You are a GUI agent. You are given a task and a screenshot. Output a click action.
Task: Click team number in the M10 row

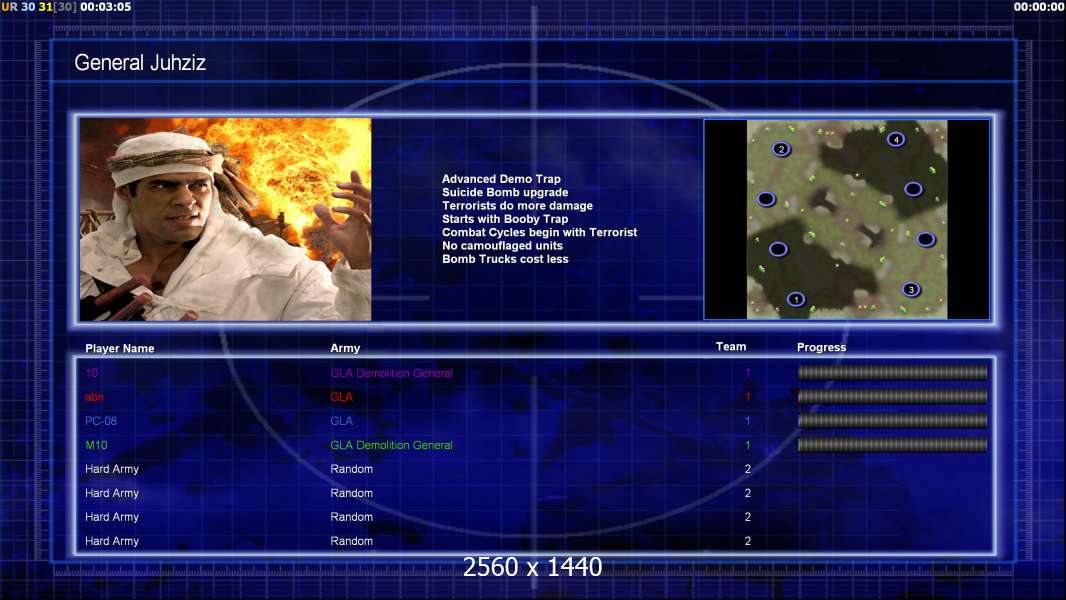click(x=747, y=445)
